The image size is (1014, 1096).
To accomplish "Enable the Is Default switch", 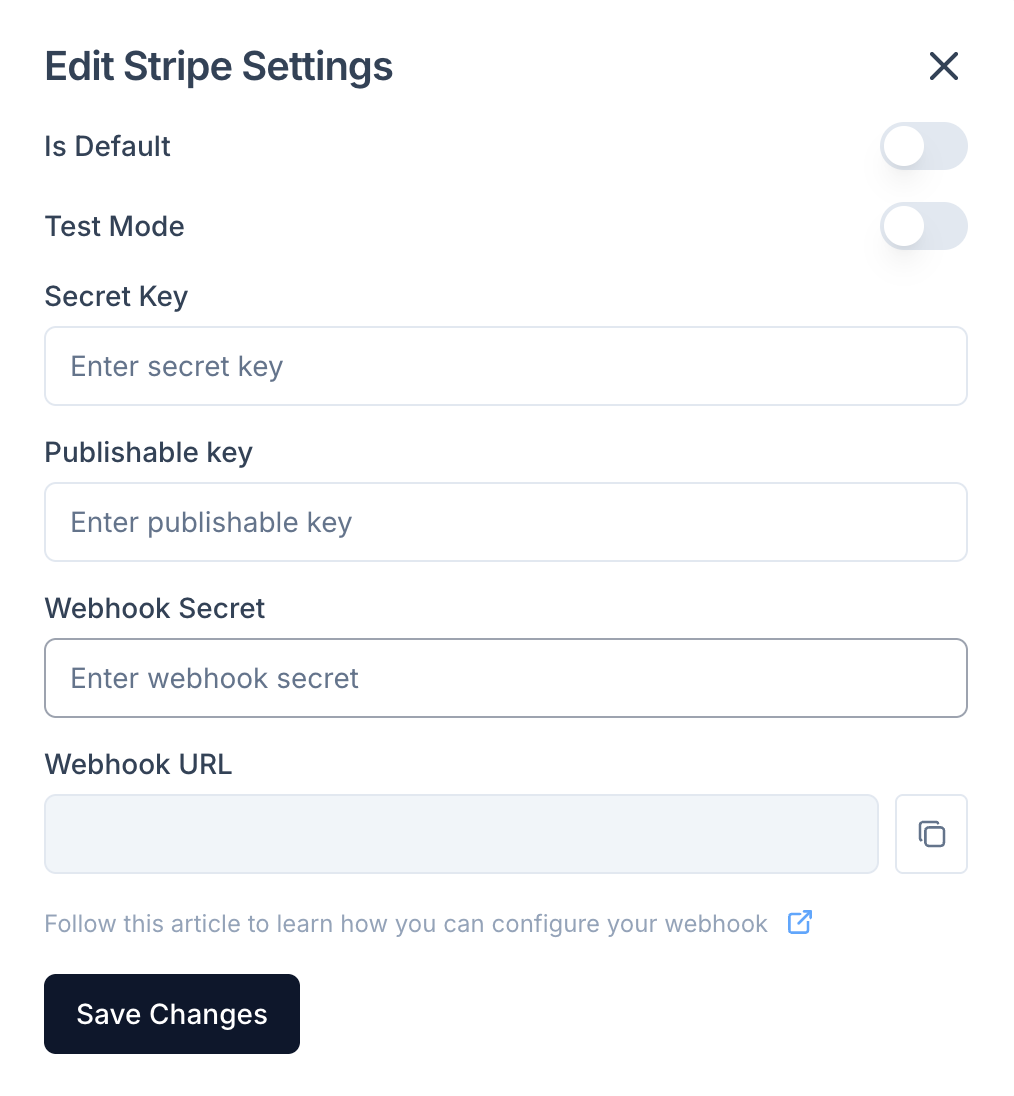I will tap(923, 147).
